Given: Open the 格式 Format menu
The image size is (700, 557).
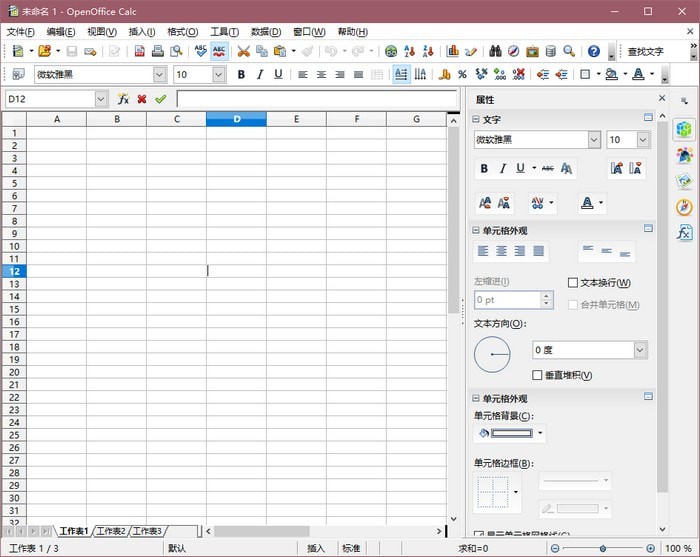Looking at the screenshot, I should pyautogui.click(x=182, y=32).
